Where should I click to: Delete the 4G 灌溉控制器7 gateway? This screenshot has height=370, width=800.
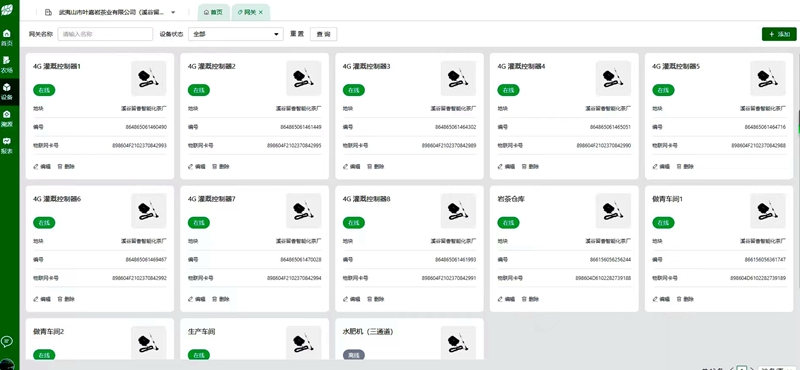point(220,299)
